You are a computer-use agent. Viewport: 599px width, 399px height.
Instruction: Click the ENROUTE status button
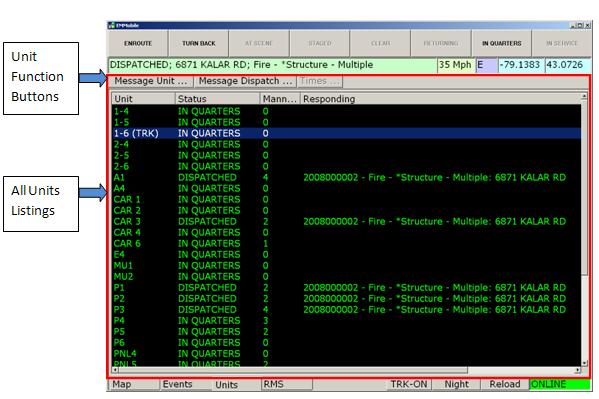[x=138, y=43]
